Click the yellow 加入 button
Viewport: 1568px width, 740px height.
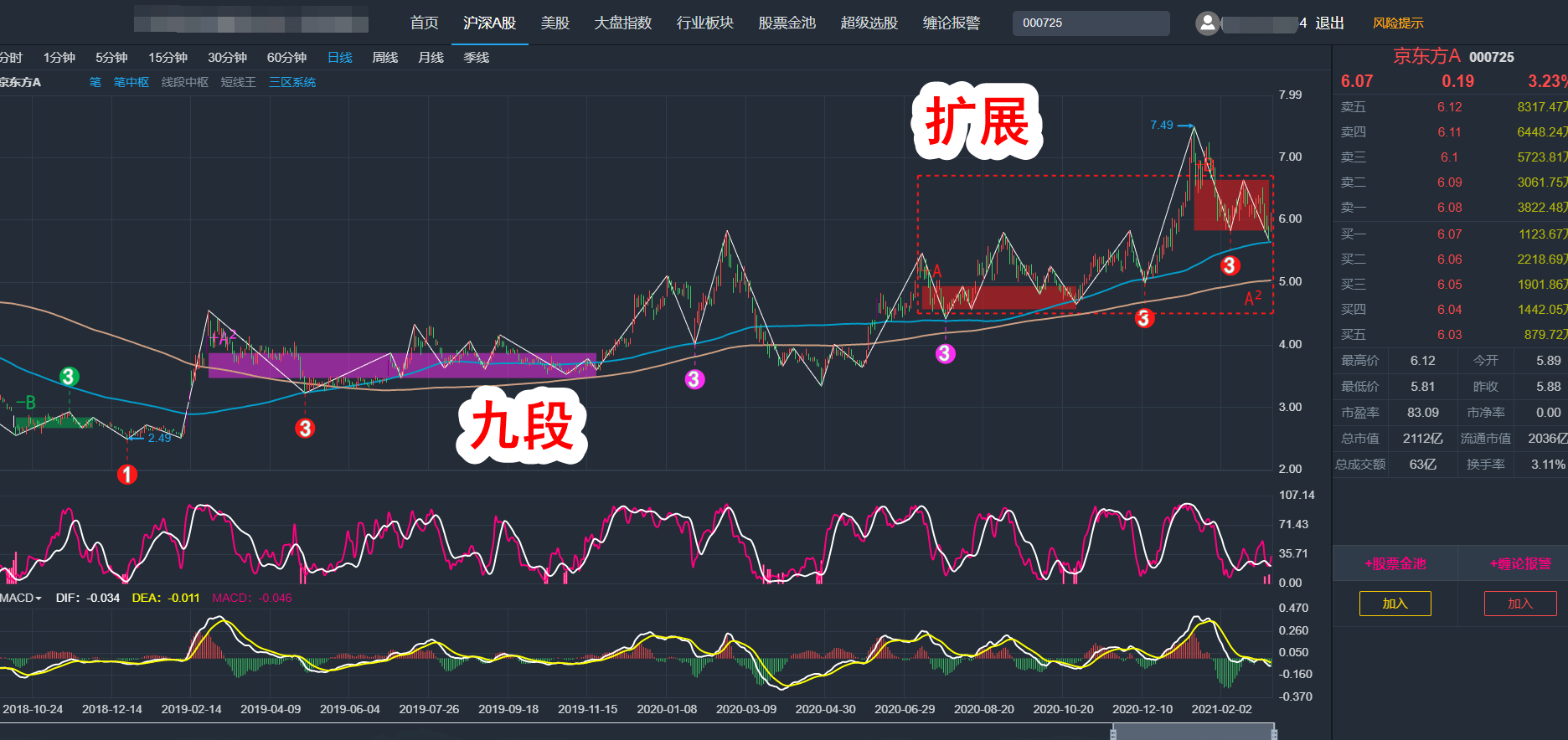click(1395, 604)
